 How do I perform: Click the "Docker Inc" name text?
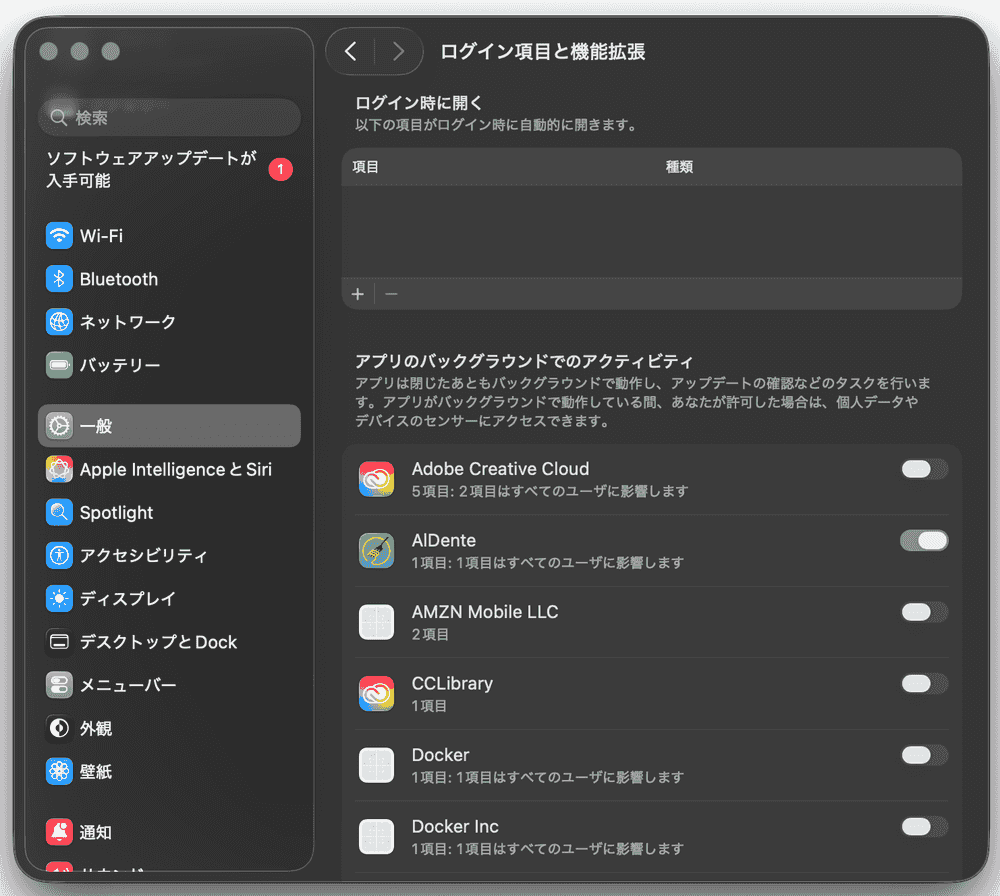(x=455, y=826)
